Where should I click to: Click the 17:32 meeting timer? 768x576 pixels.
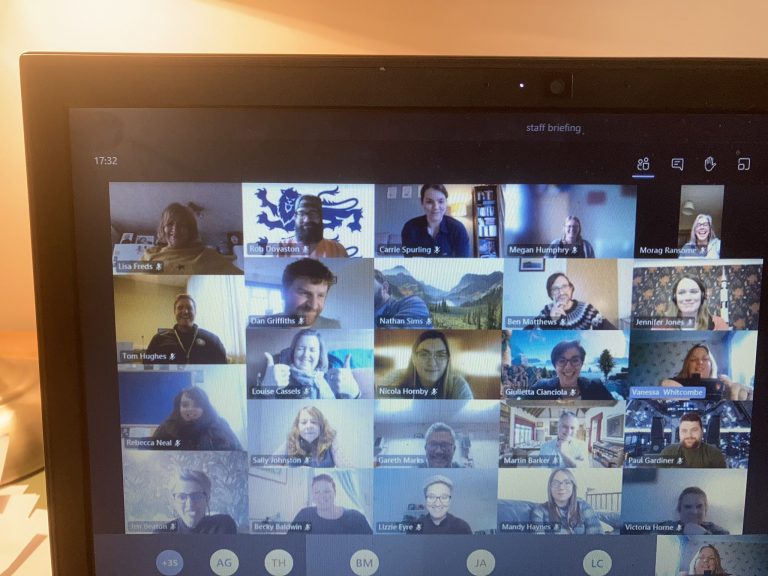click(105, 161)
